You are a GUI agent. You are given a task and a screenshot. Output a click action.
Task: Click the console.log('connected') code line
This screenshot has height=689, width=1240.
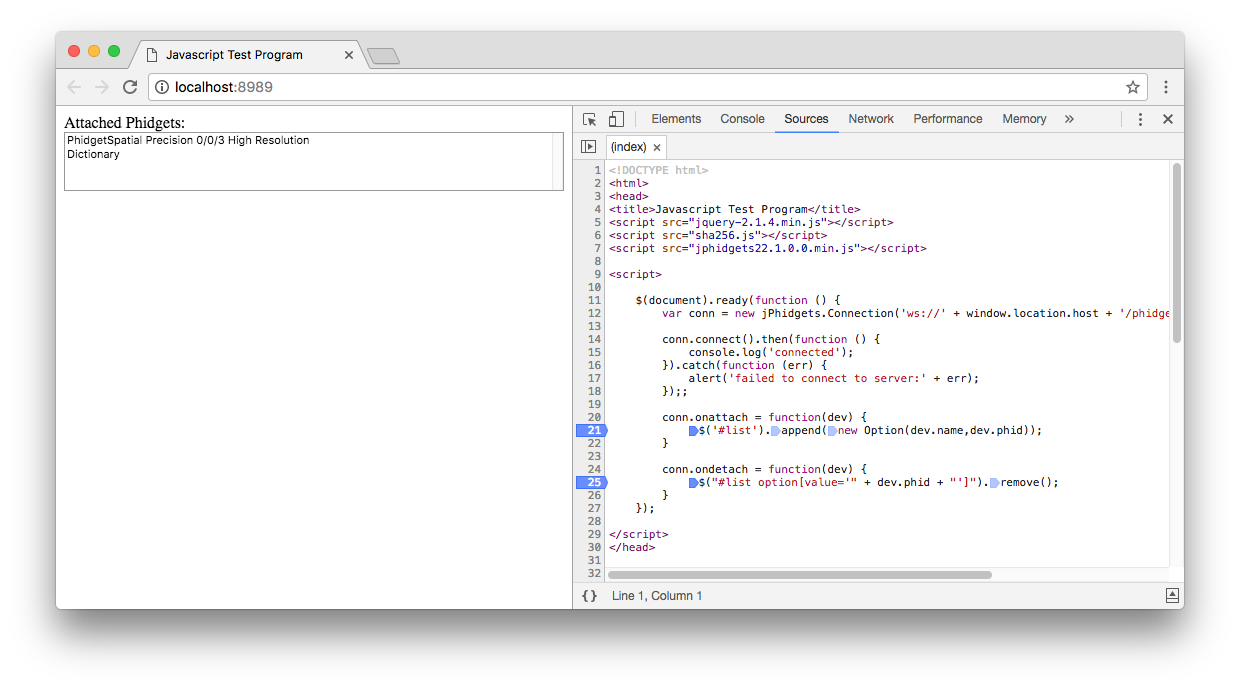(x=770, y=352)
